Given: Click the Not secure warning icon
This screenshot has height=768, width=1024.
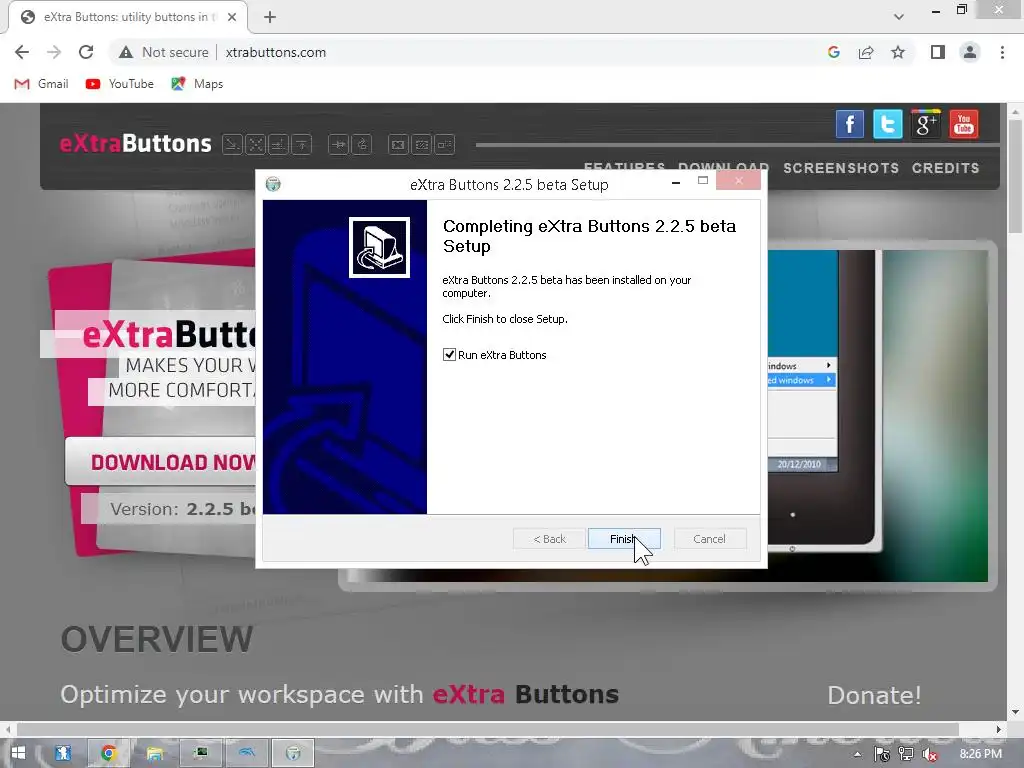Looking at the screenshot, I should point(126,52).
